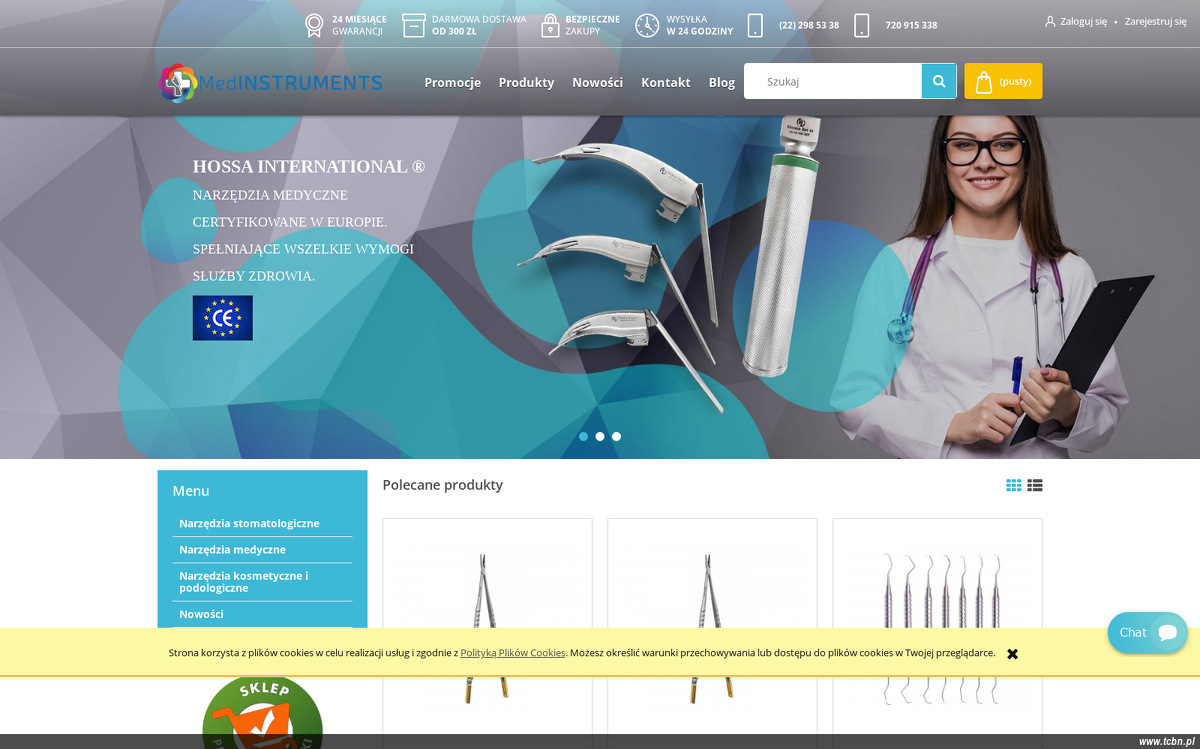Click the DARMOWA DOSTAWA OD 300 ZŁ text
Screen dimensions: 1200x749
pos(479,25)
